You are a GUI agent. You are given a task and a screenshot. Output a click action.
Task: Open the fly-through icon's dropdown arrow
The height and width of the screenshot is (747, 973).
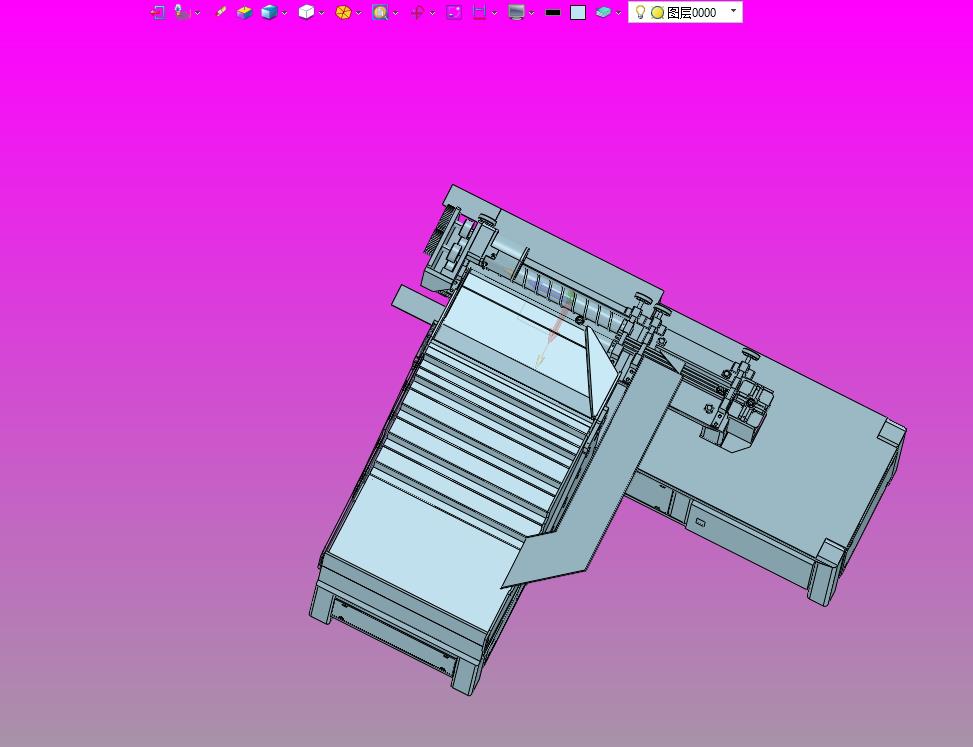pos(197,12)
